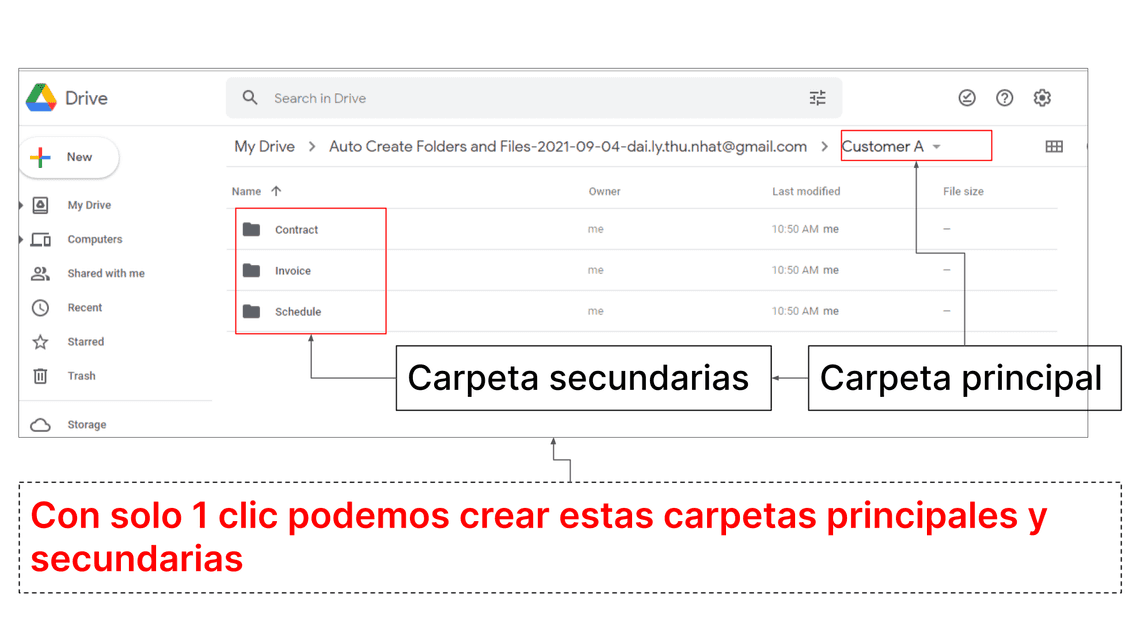1140x622 pixels.
Task: Open the Recent files section
Action: pos(85,308)
